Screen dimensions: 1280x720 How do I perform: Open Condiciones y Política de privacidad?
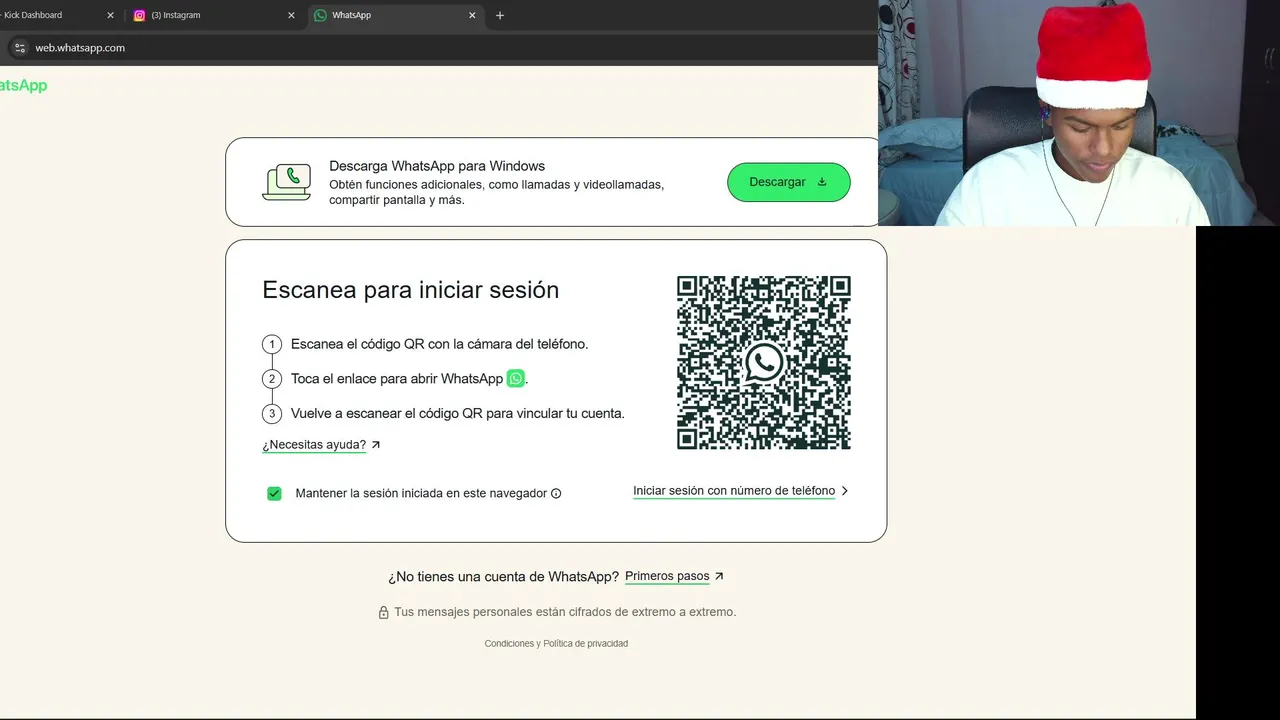tap(556, 644)
